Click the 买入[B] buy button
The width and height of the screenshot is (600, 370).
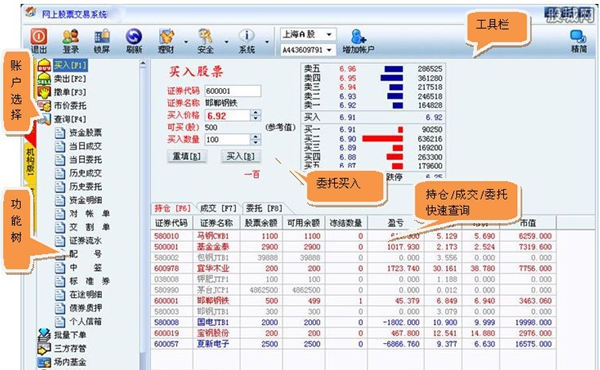(x=240, y=156)
